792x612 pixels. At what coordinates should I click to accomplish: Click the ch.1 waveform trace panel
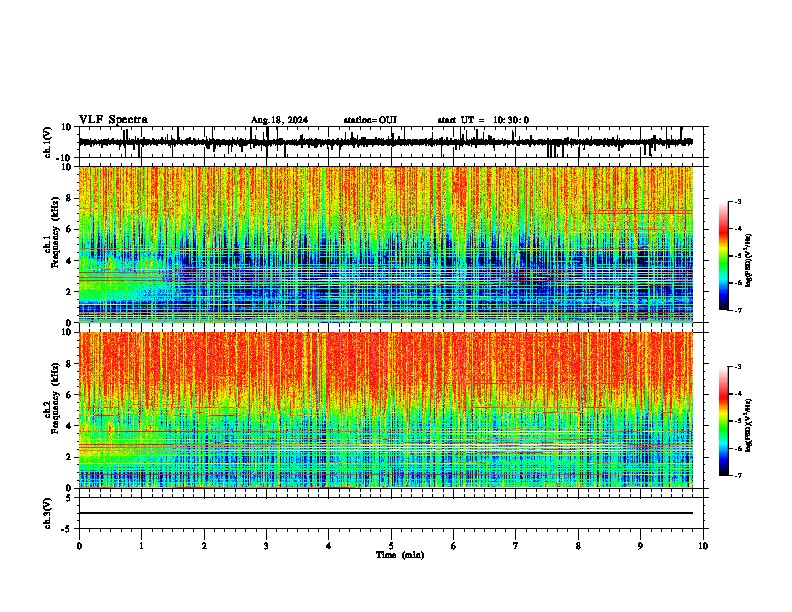[x=390, y=142]
